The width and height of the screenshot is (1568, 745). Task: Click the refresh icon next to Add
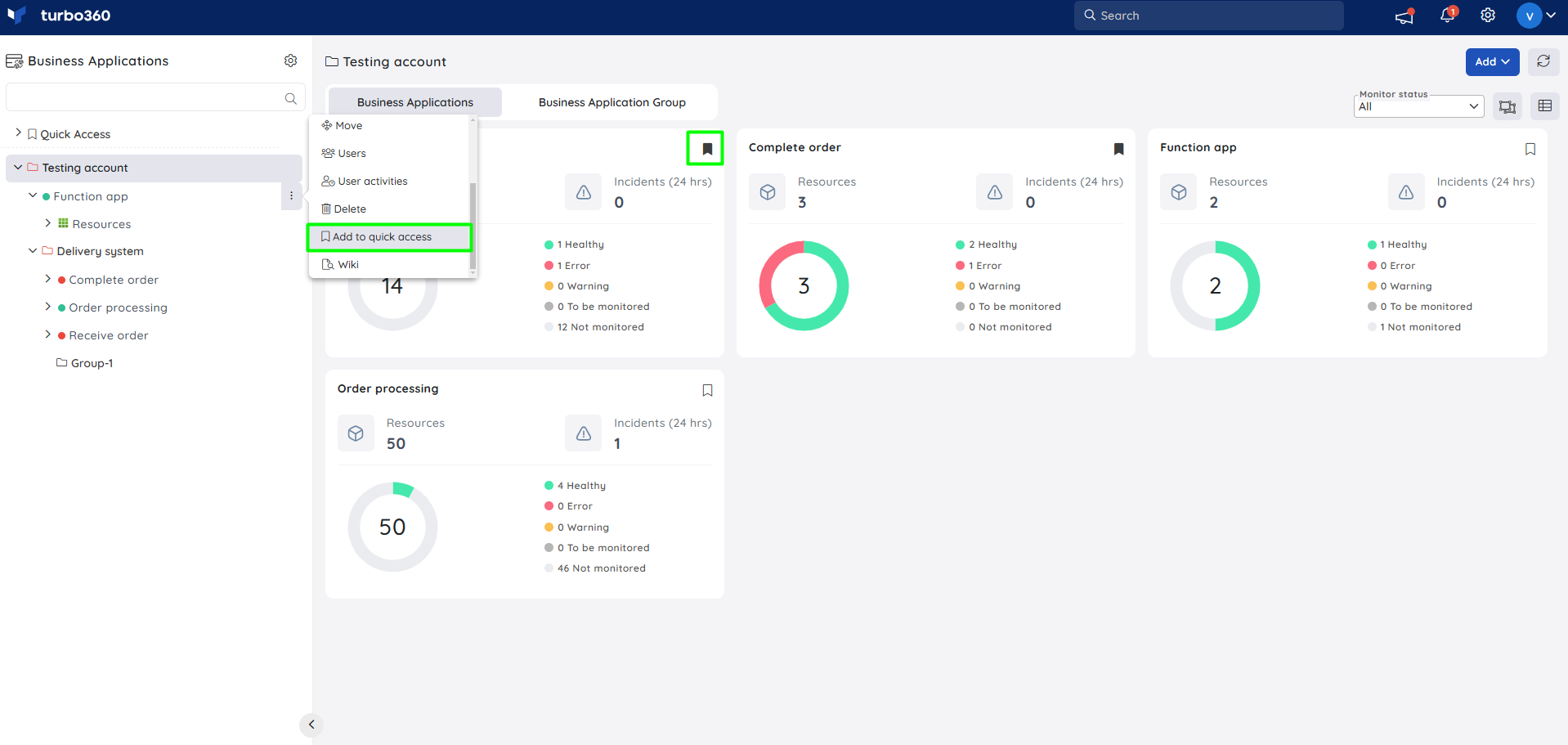(x=1543, y=61)
